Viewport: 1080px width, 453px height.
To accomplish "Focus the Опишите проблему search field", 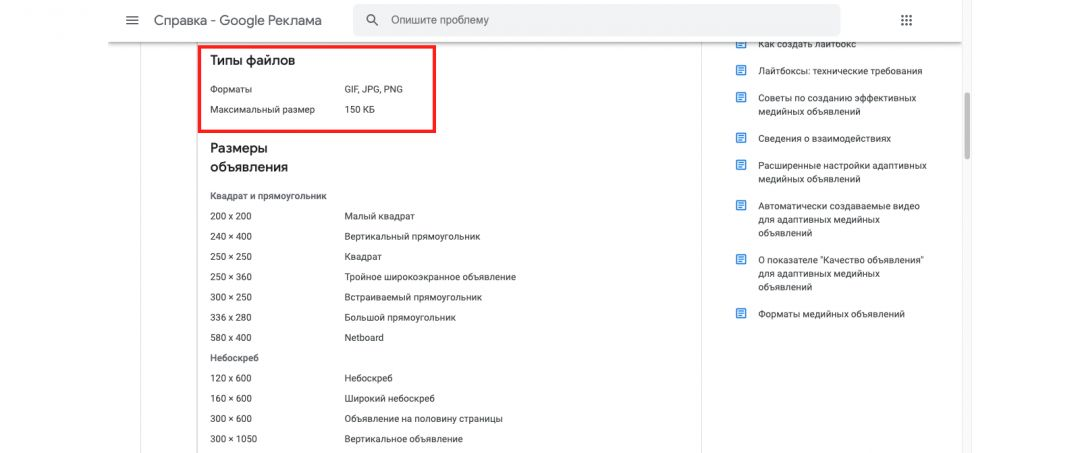I will tap(596, 21).
